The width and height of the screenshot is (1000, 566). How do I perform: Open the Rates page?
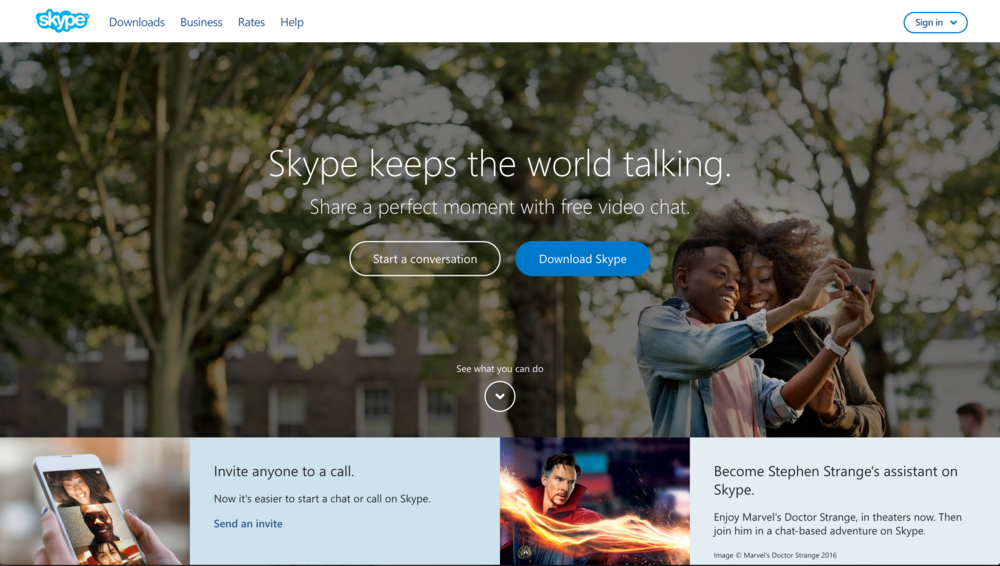pyautogui.click(x=251, y=22)
